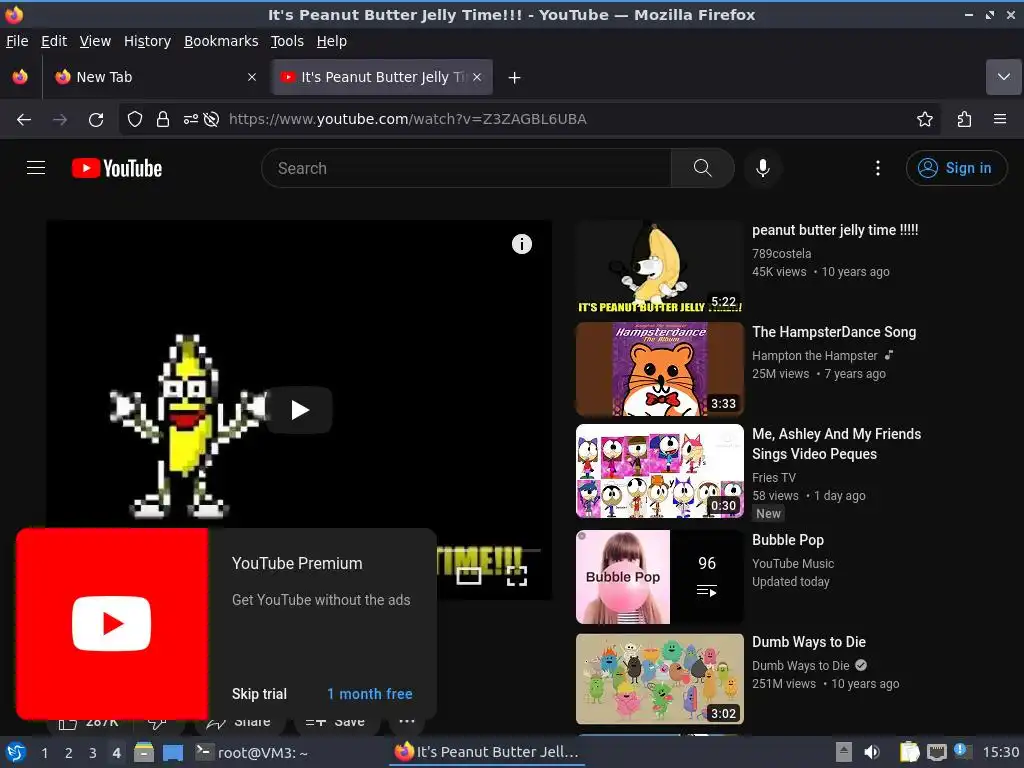Click the network monitor tray icon

(x=936, y=753)
